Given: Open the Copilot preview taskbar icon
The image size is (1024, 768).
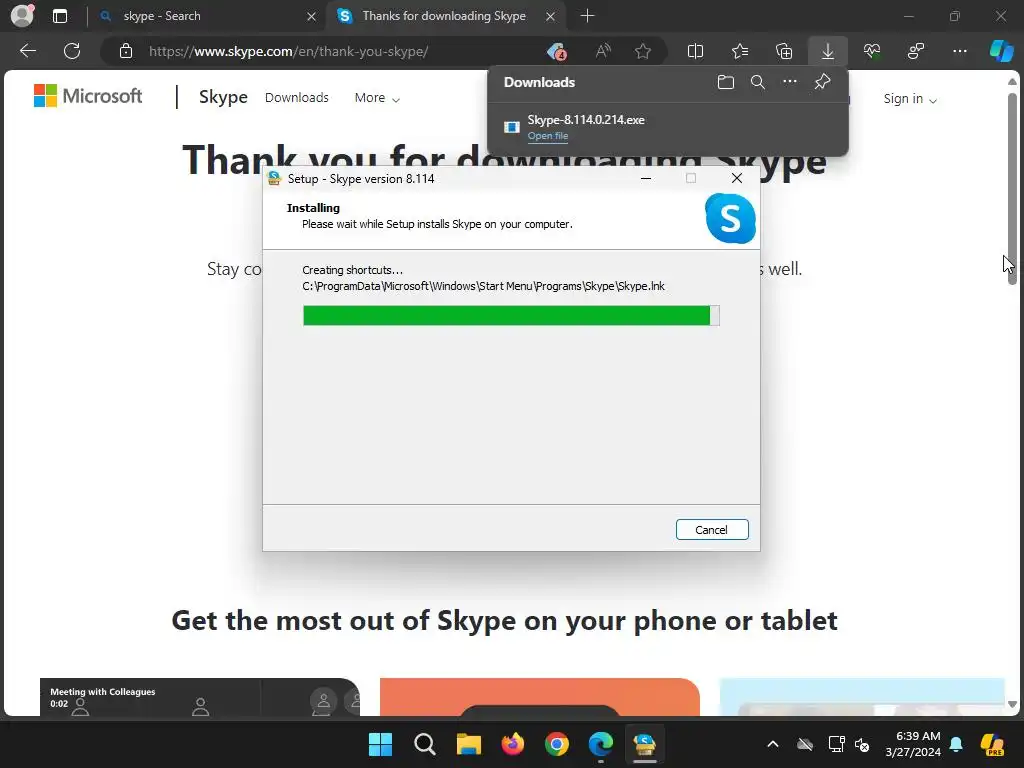Looking at the screenshot, I should coord(993,744).
